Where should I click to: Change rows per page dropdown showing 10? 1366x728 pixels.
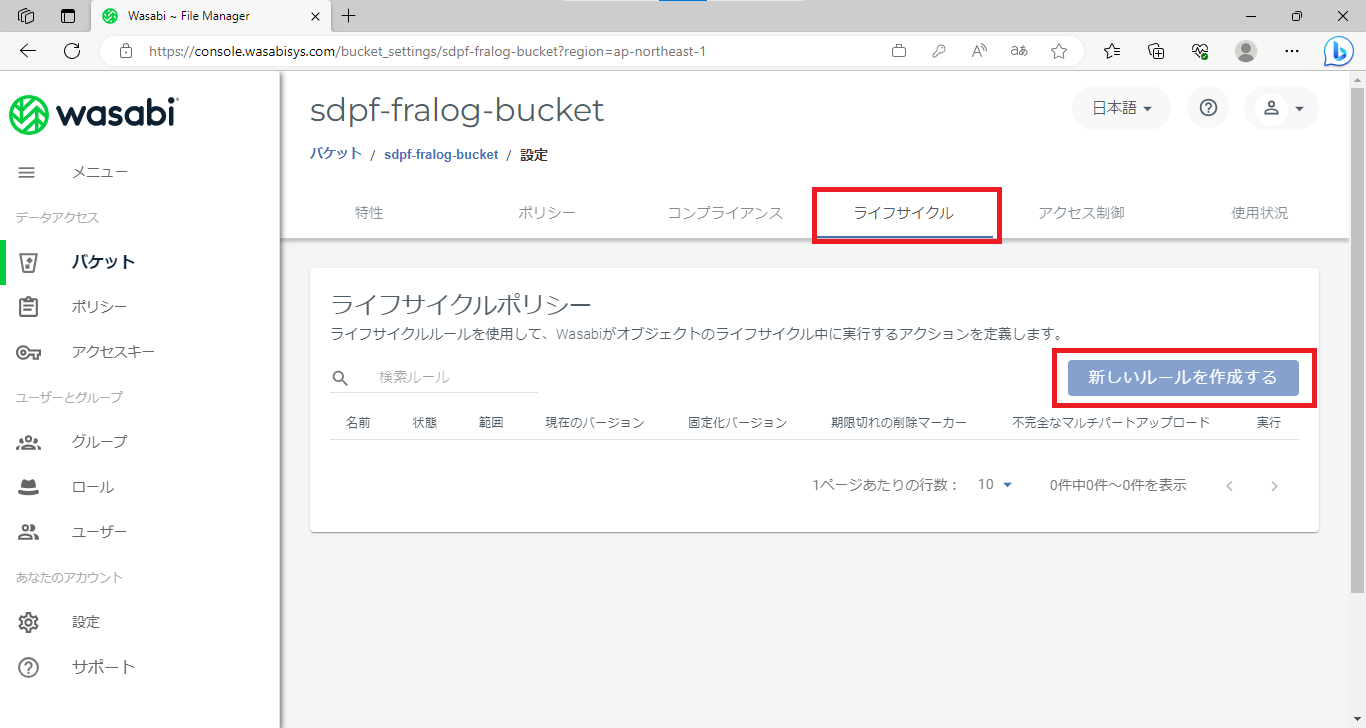click(995, 485)
